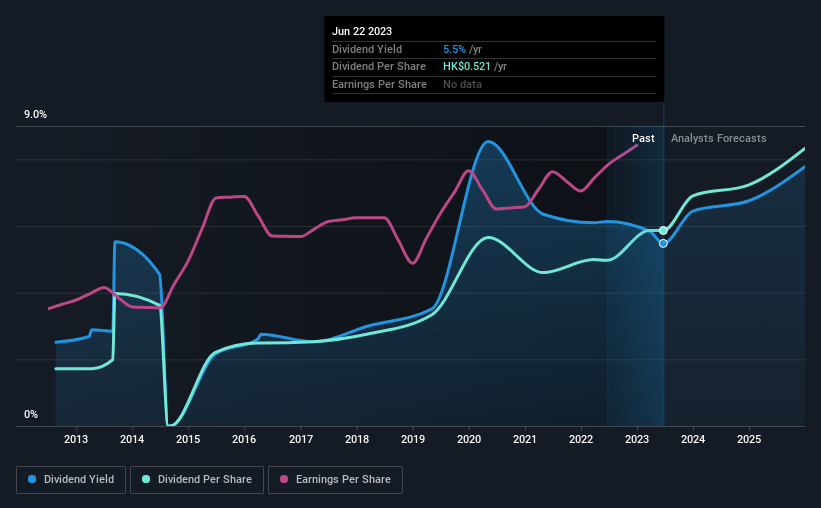This screenshot has height=508, width=821.
Task: Select the 2025 year tick on axis
Action: coord(749,439)
